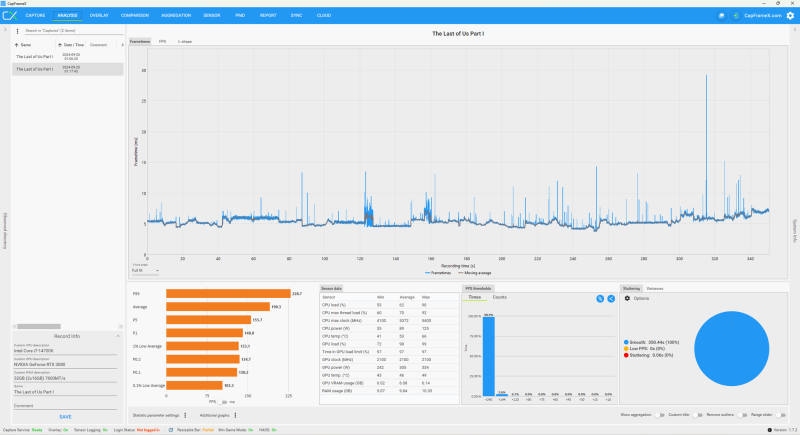Click the CapFrameX logo icon
Viewport: 800px width, 435px height.
coord(10,15)
